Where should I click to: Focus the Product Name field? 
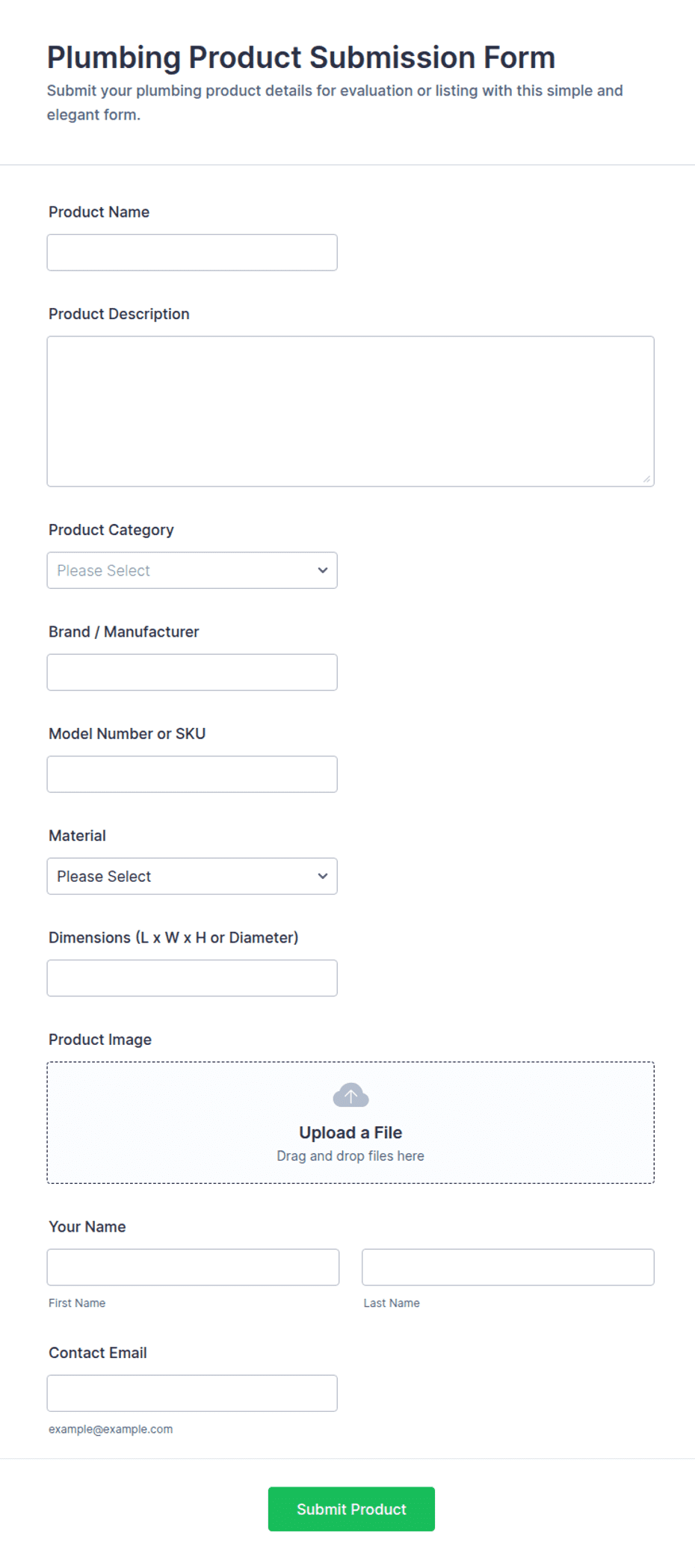click(x=192, y=253)
